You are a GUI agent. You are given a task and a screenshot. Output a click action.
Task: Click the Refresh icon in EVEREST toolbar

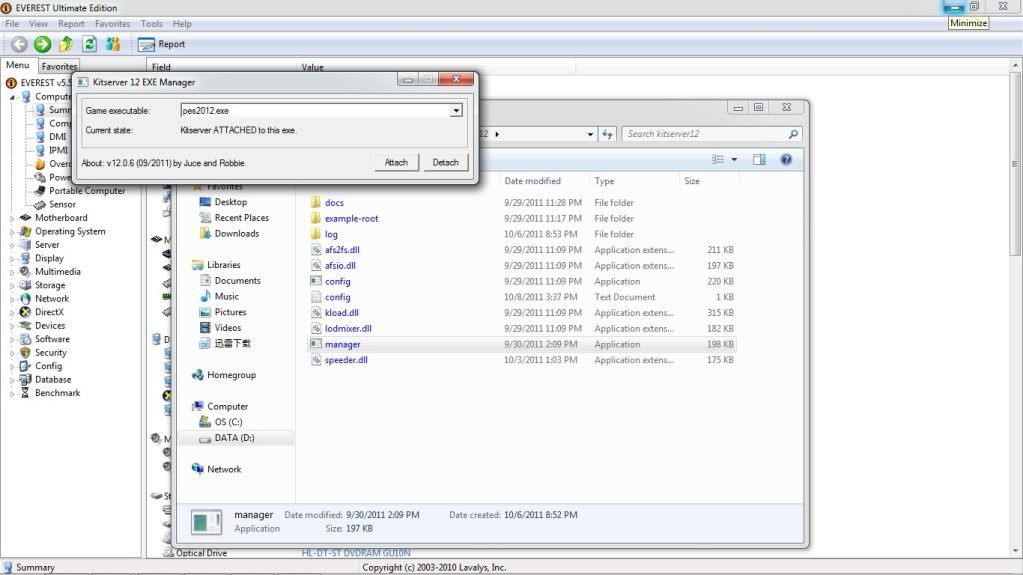click(x=89, y=44)
